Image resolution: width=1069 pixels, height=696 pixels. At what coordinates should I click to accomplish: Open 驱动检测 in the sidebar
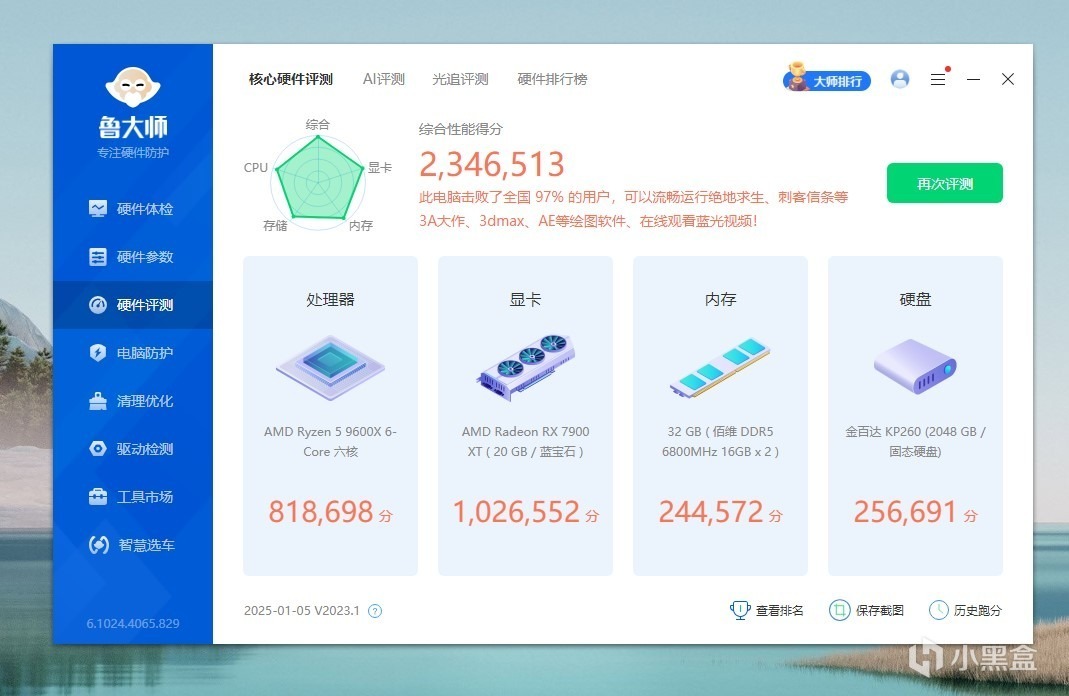point(132,449)
